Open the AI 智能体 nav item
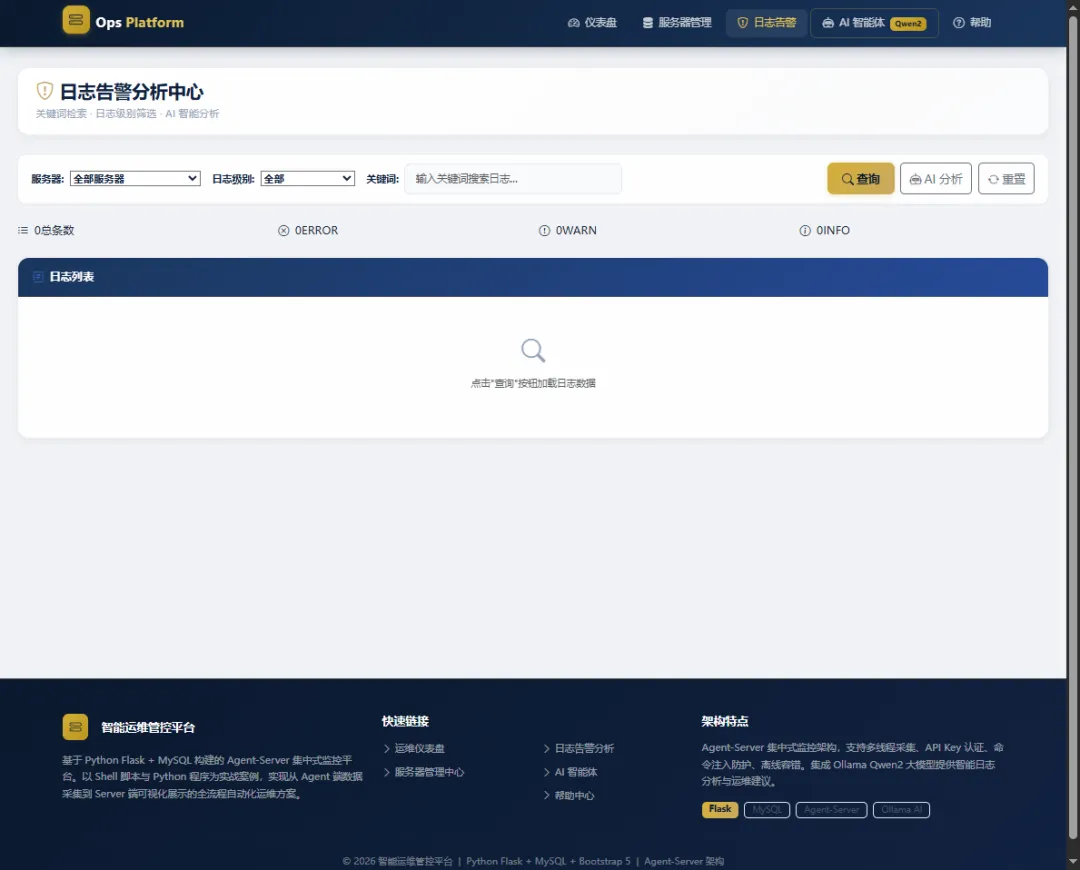The image size is (1080, 870). click(874, 23)
